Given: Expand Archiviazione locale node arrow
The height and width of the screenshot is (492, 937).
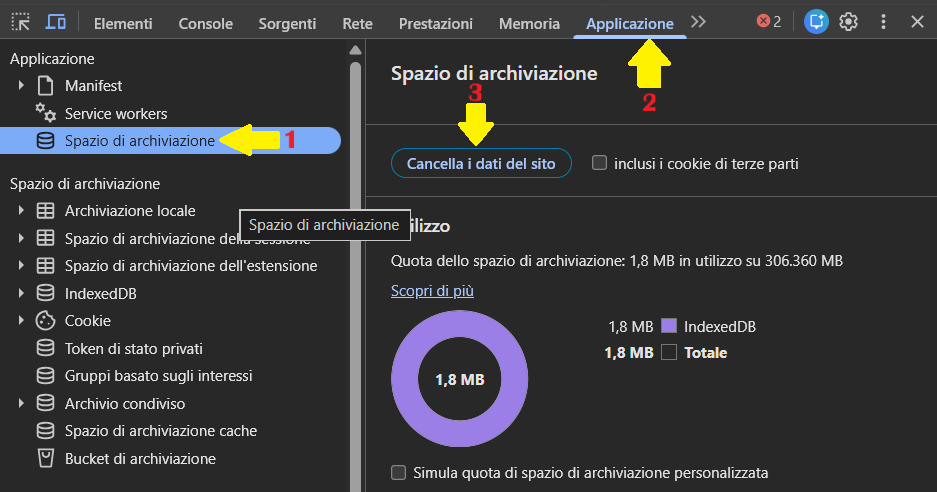Looking at the screenshot, I should 22,210.
